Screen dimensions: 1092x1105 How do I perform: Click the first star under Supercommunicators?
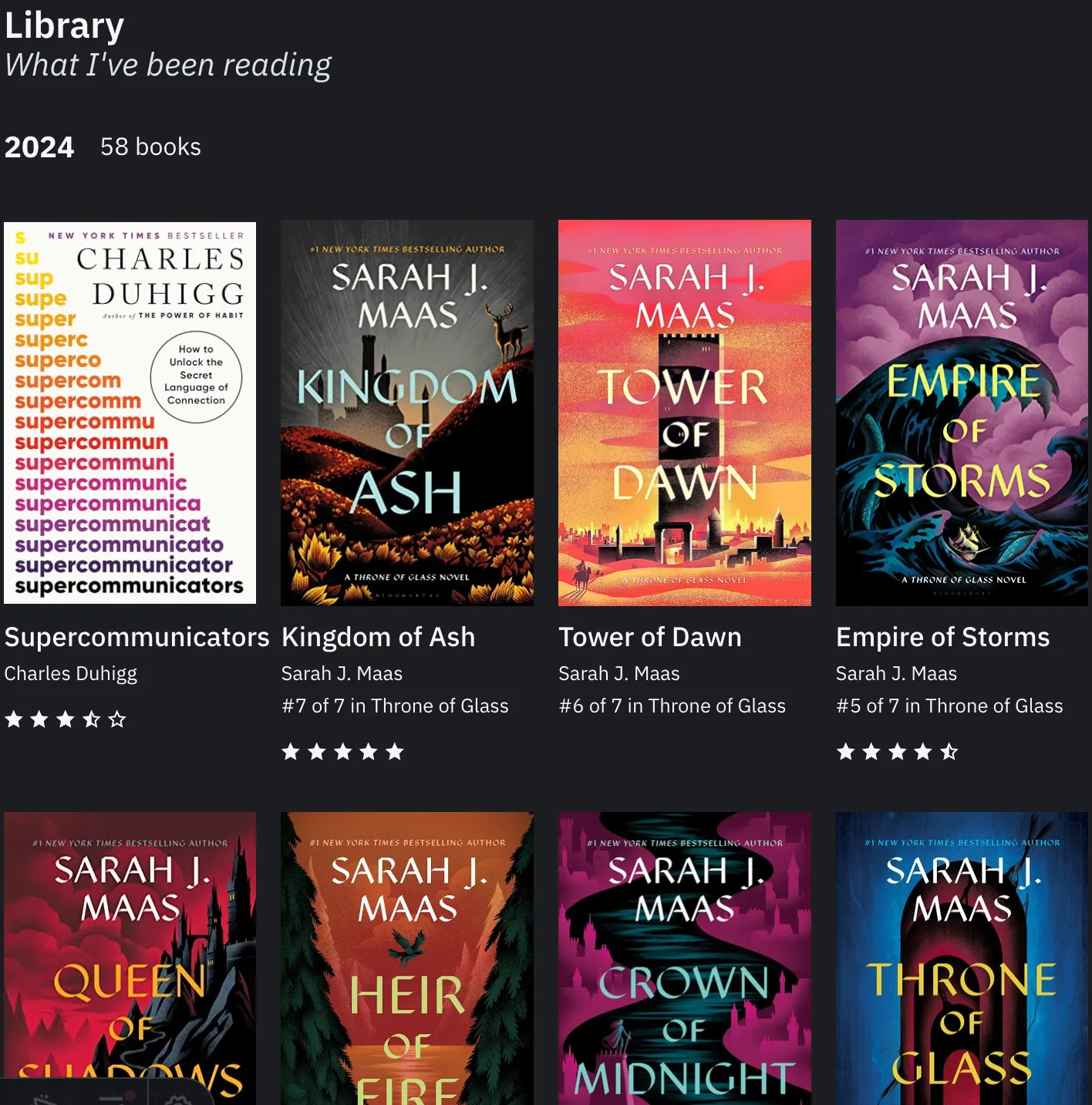pos(14,719)
